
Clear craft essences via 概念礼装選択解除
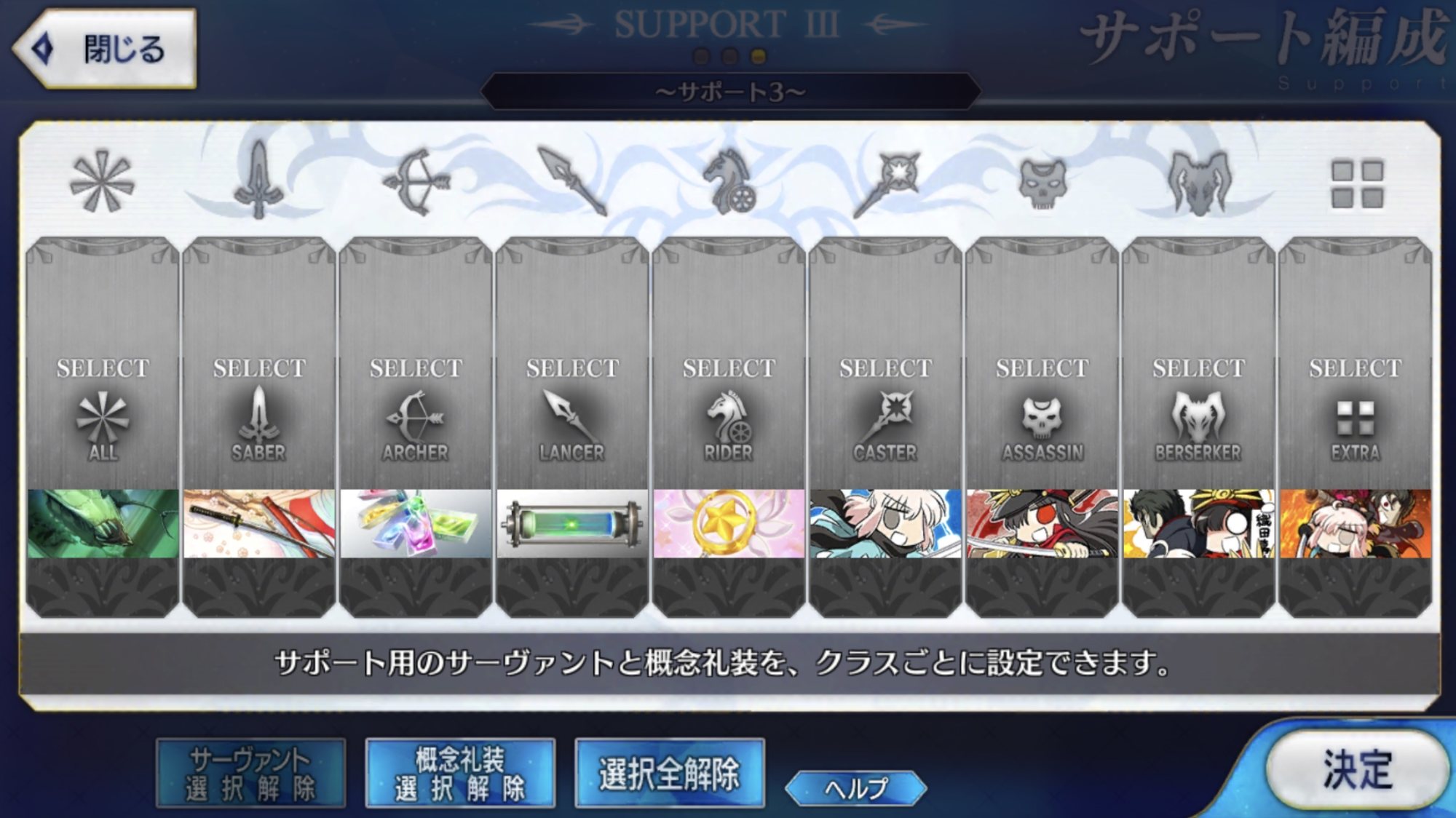460,773
